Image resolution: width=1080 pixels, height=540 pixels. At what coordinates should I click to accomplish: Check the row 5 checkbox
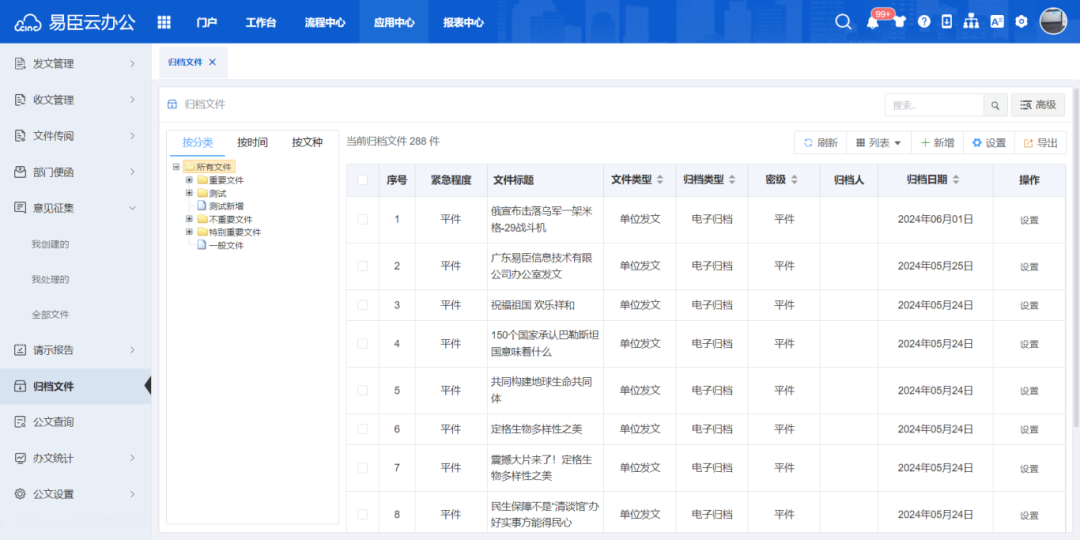(x=362, y=390)
